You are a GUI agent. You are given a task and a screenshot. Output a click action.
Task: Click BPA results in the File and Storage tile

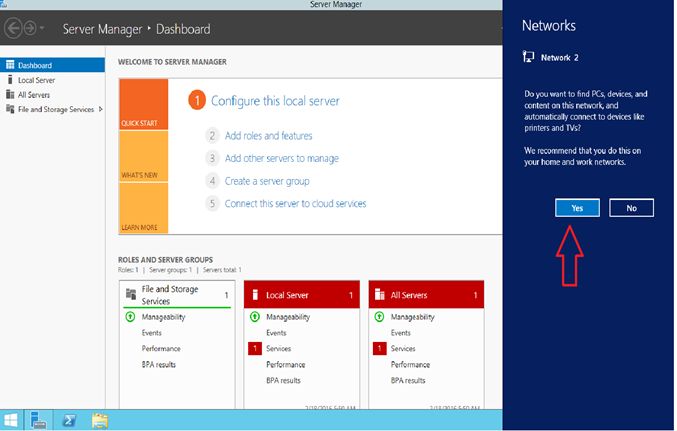(x=158, y=364)
